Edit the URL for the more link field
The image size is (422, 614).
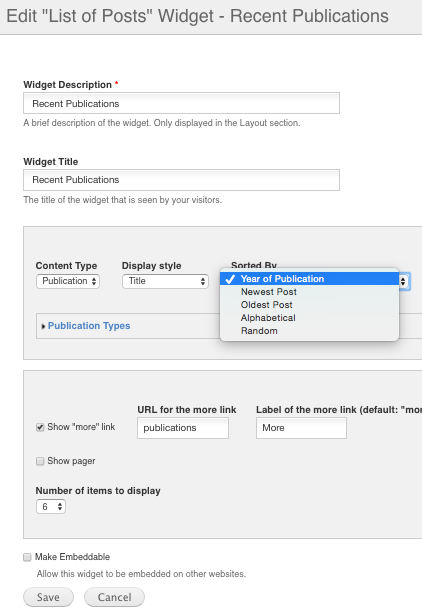click(183, 428)
